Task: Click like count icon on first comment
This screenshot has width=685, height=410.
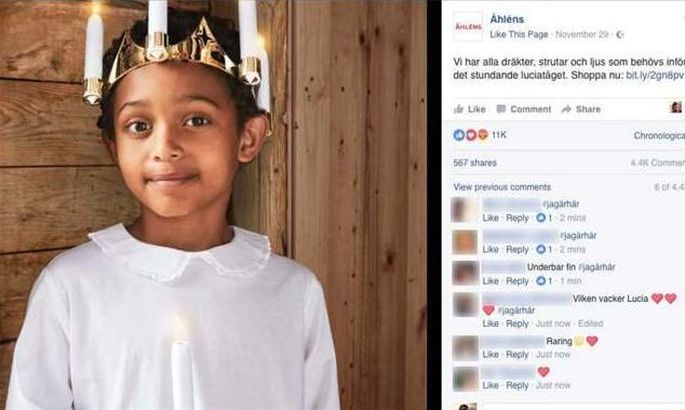Action: pos(541,217)
